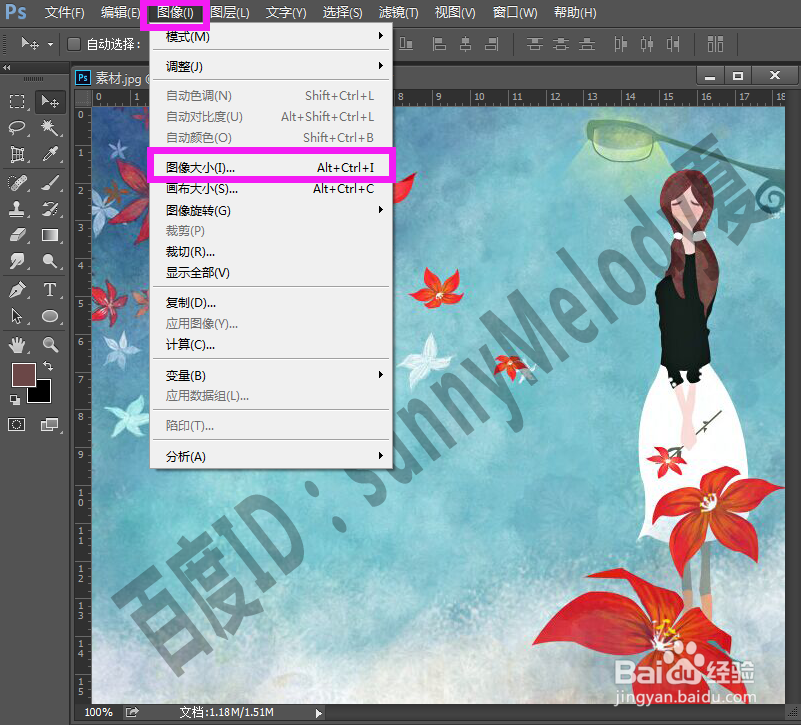Collapse the toolbox panel double-arrow
The image size is (801, 725).
coord(7,67)
